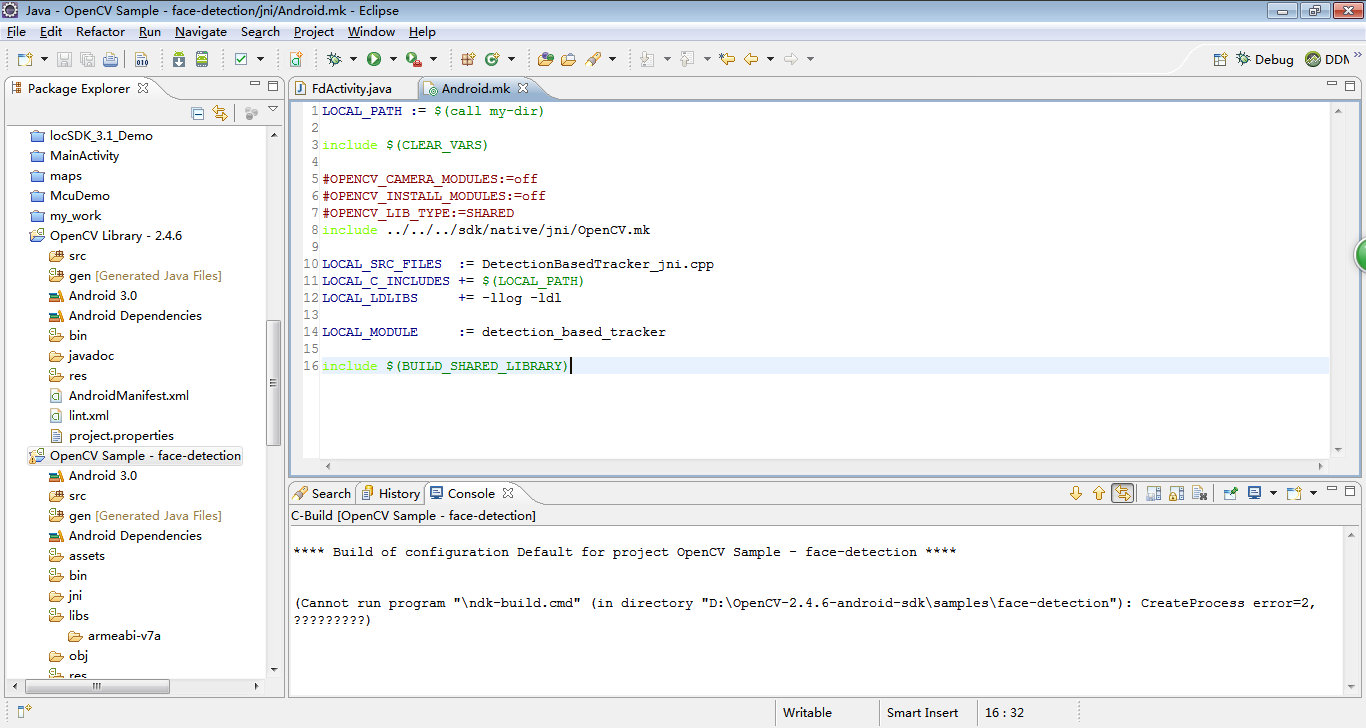
Task: Click the Display Selected Console monitor icon
Action: coord(1254,493)
